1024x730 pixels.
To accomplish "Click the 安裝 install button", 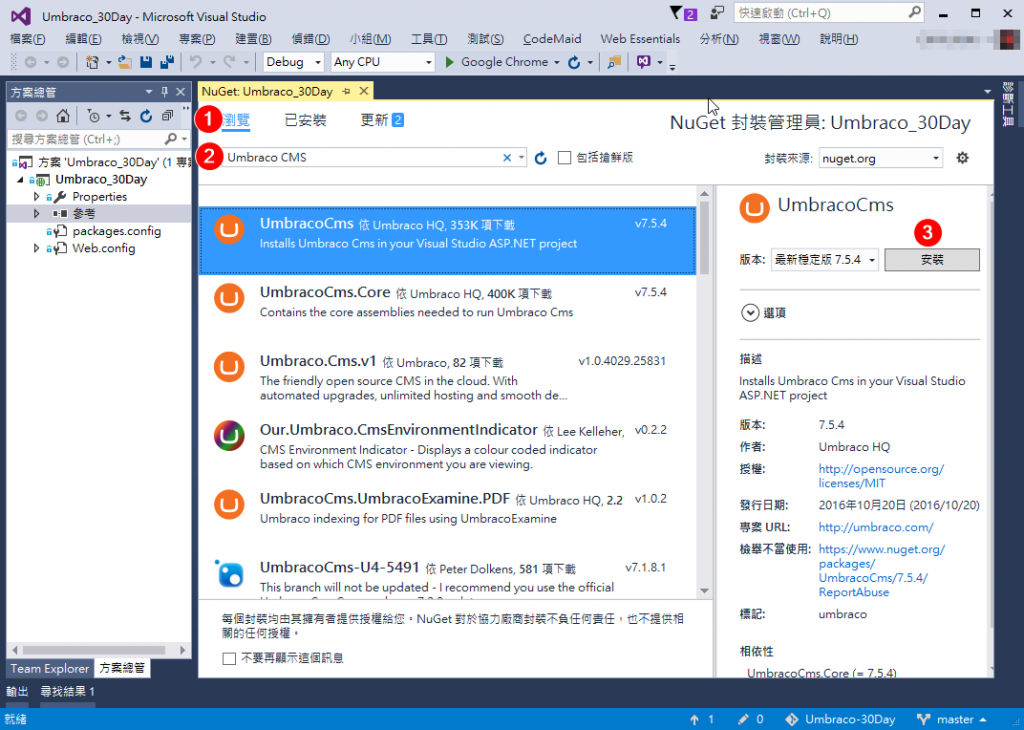I will click(932, 260).
